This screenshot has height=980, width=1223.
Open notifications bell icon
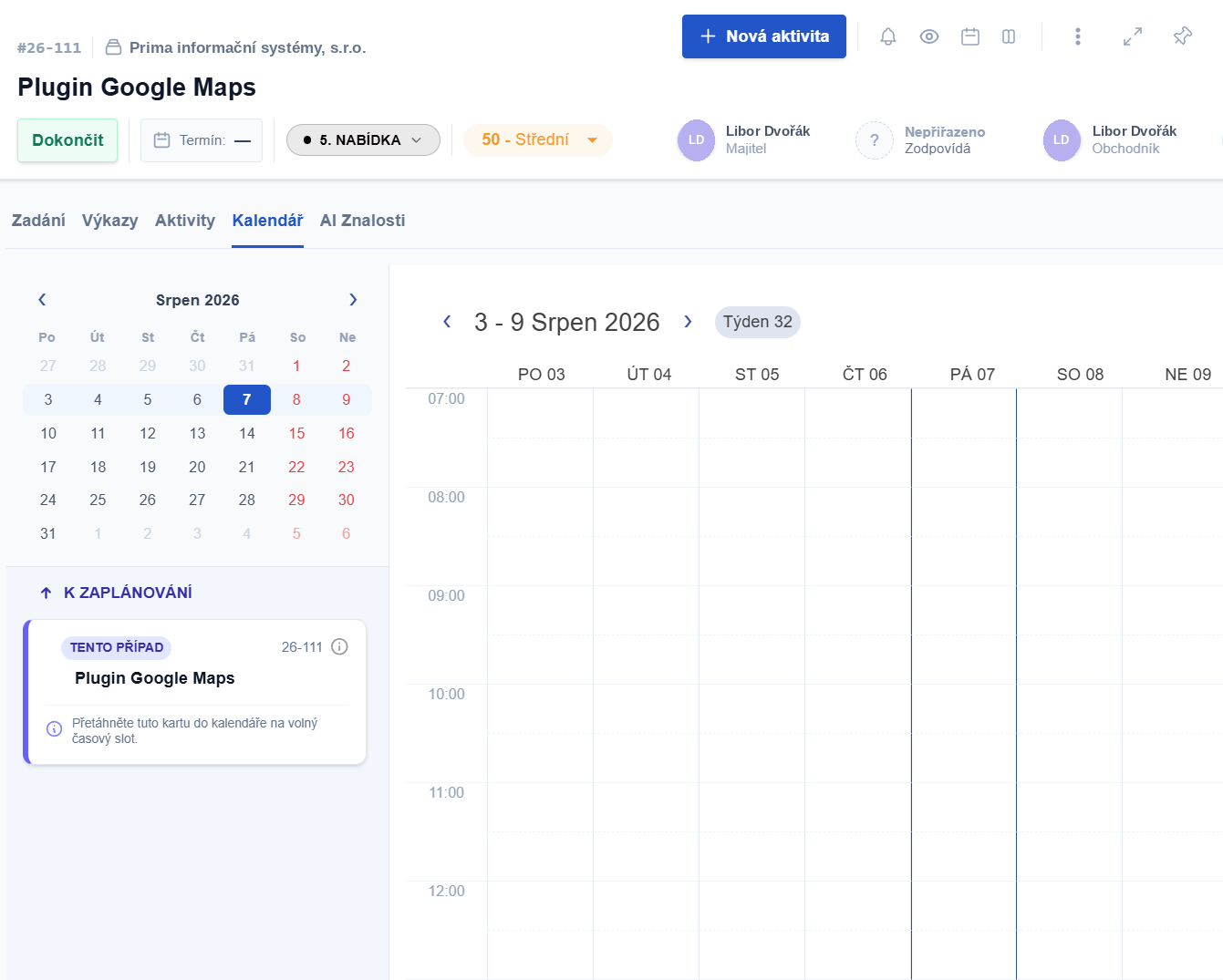point(888,36)
